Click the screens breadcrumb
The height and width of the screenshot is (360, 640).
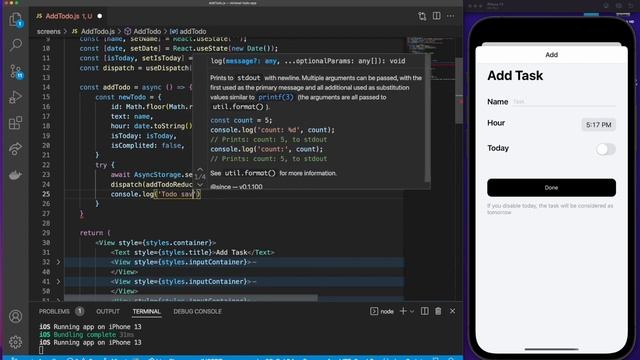point(49,31)
